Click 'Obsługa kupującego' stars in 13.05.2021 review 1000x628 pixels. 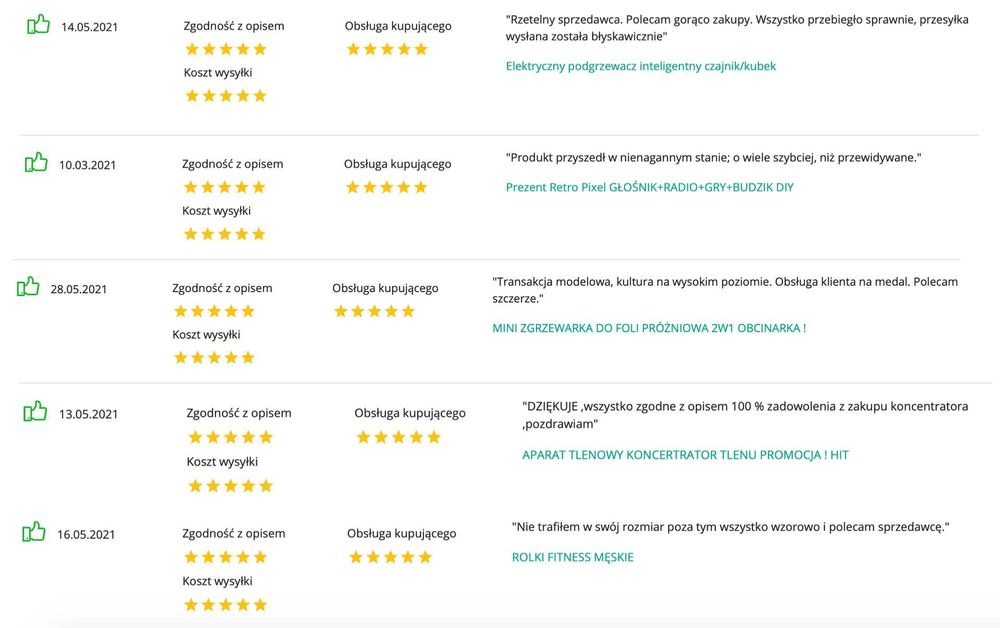(398, 437)
